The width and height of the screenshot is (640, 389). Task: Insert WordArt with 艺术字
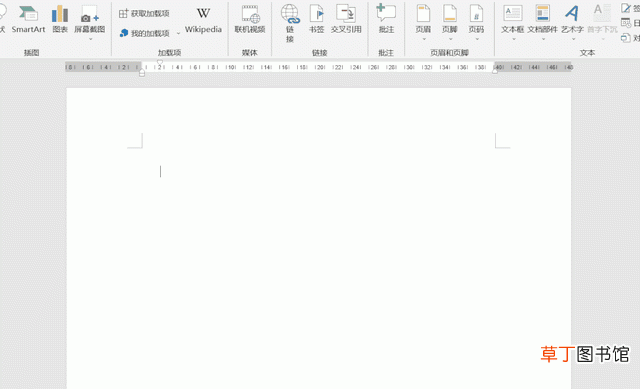coord(572,19)
